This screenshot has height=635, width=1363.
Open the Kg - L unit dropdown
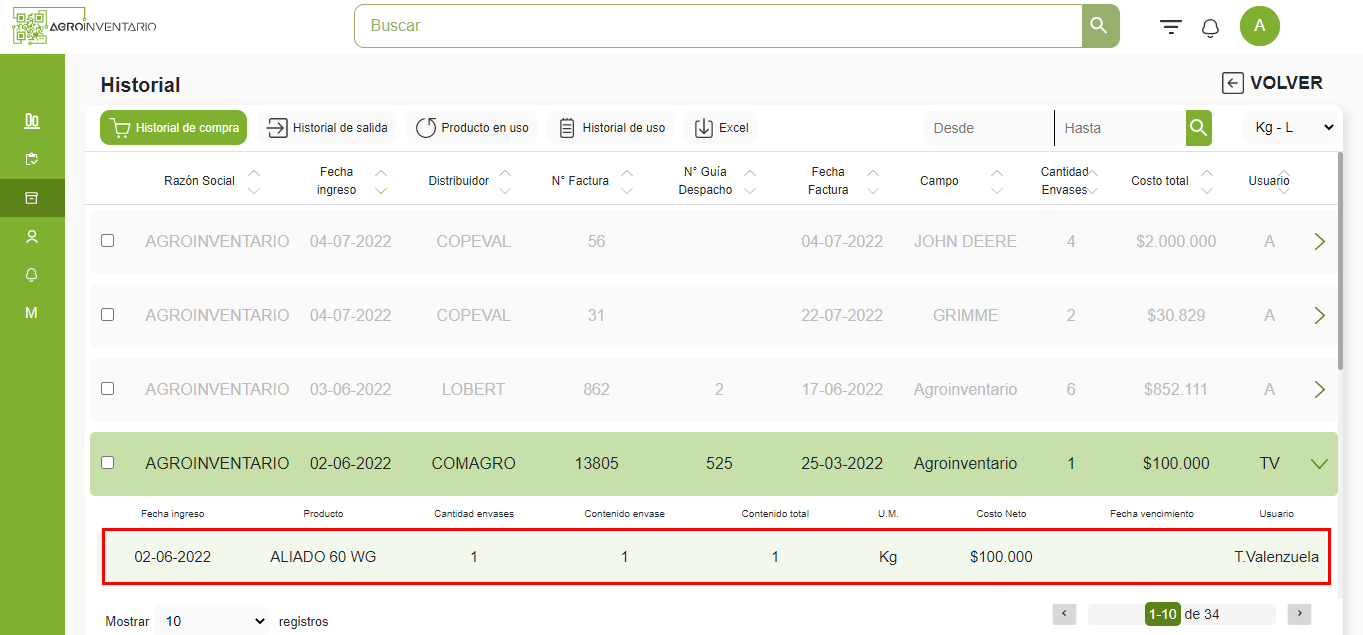click(1290, 128)
